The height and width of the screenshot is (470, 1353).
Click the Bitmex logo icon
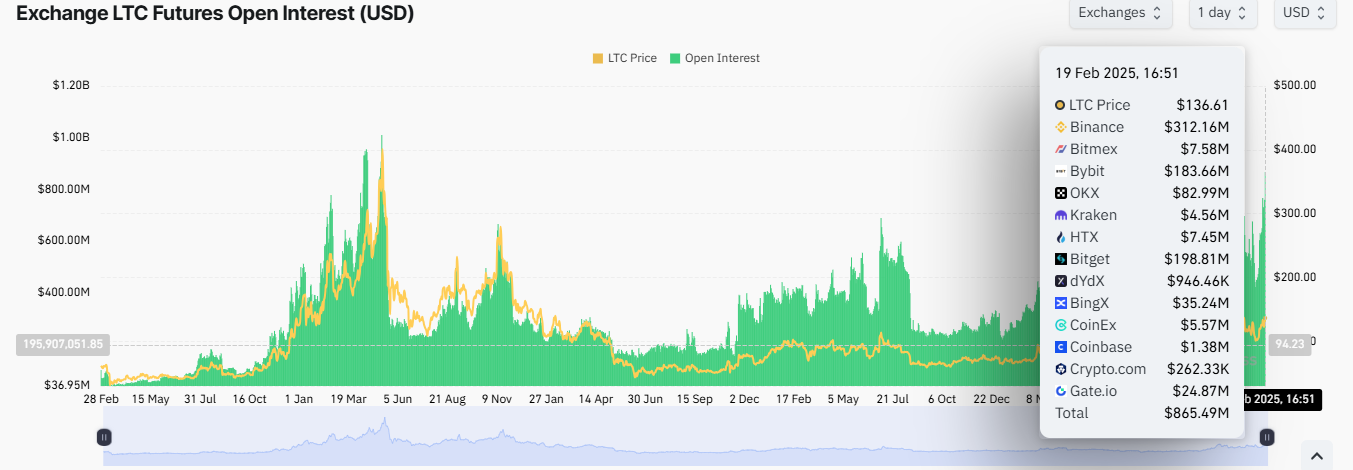pos(1060,149)
